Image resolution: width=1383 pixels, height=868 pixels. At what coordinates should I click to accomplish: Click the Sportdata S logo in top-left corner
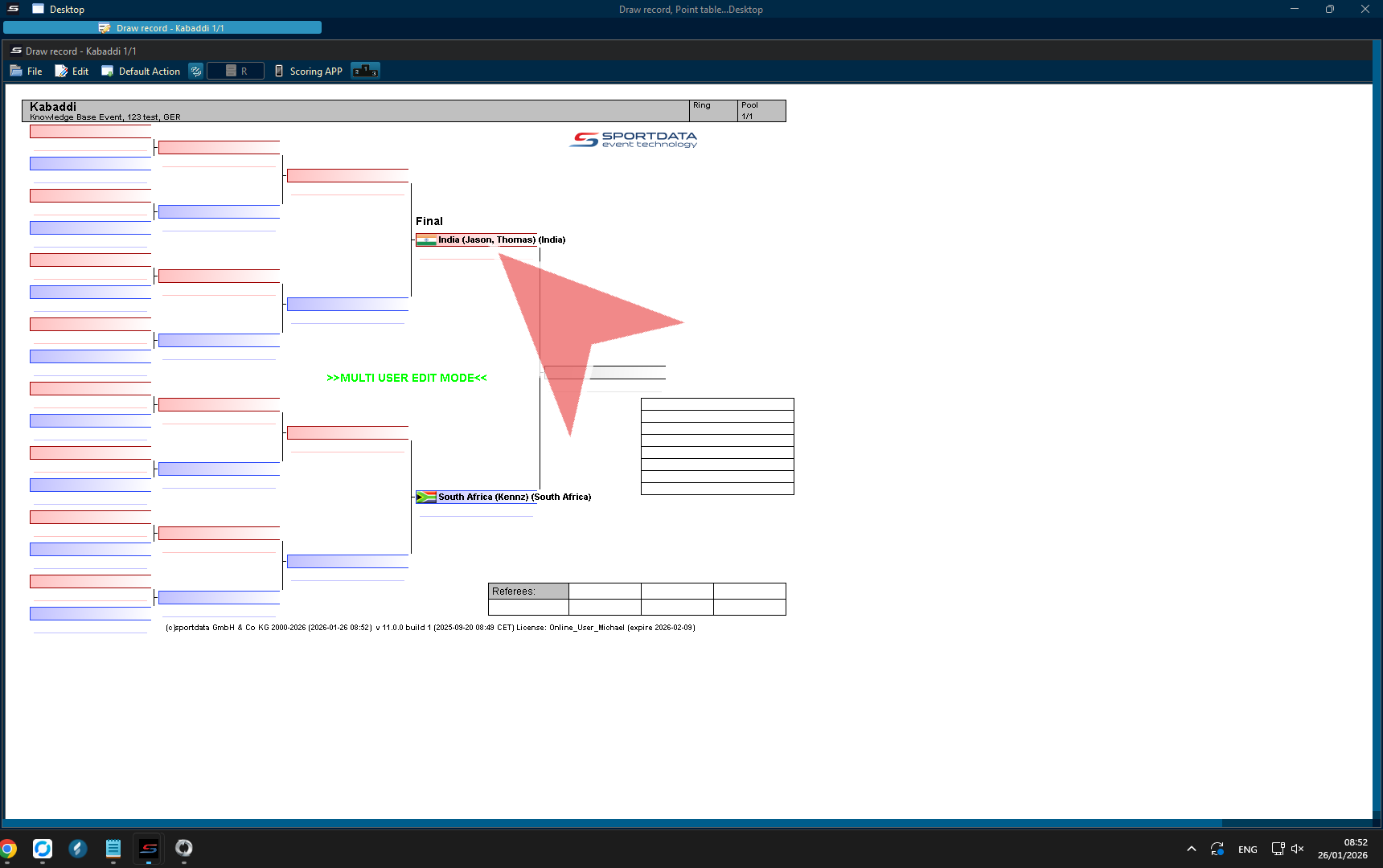[14, 9]
